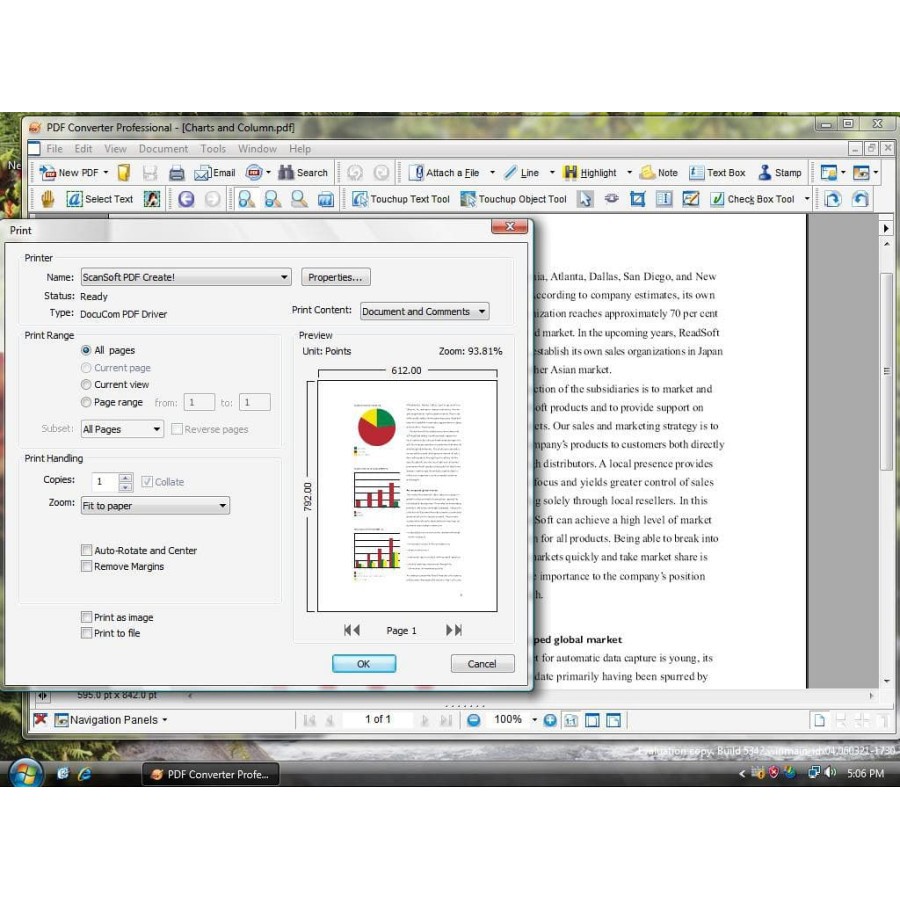Toggle the Collate checkbox

pyautogui.click(x=147, y=482)
